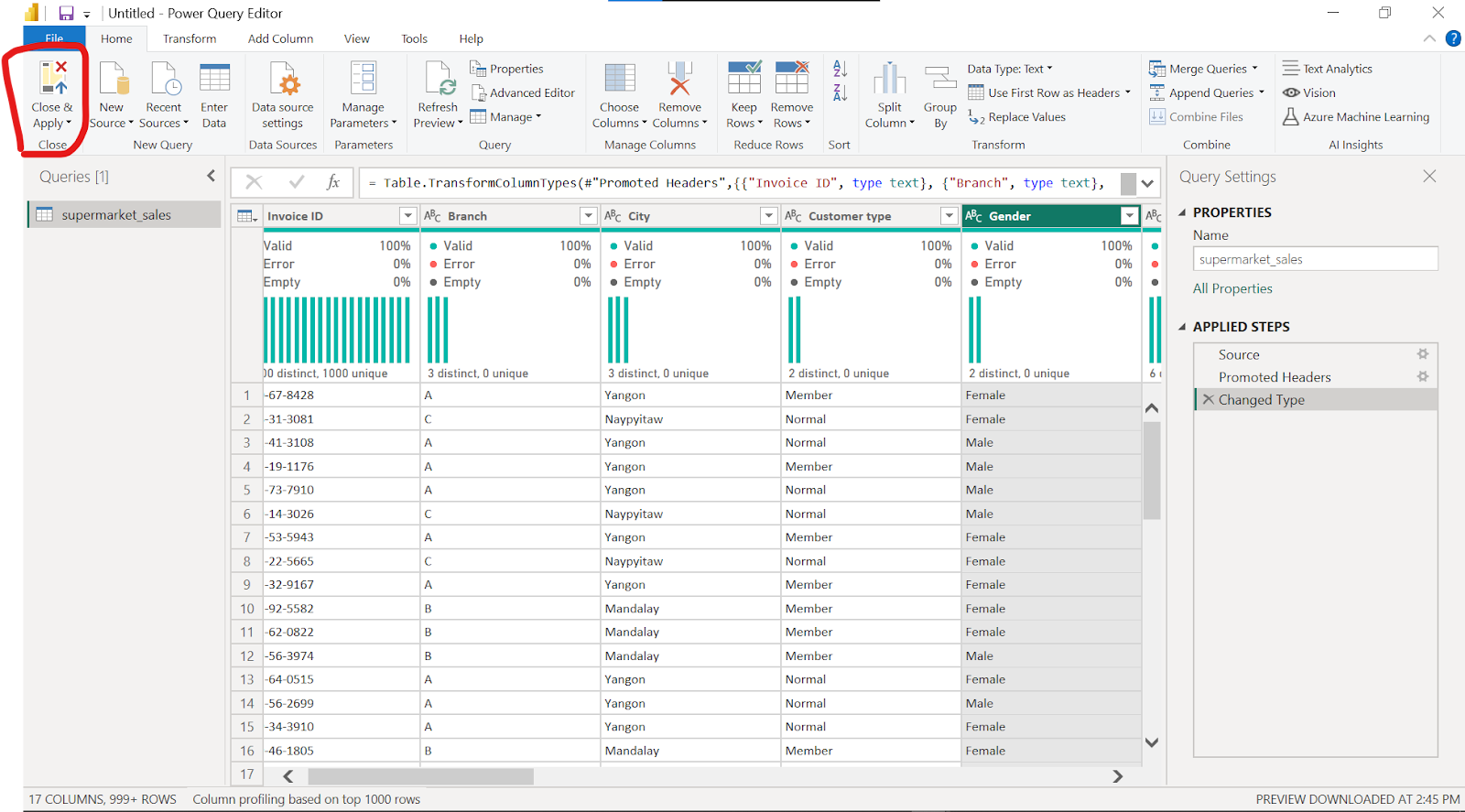Image resolution: width=1465 pixels, height=812 pixels.
Task: Open Source step settings gear
Action: tap(1423, 354)
